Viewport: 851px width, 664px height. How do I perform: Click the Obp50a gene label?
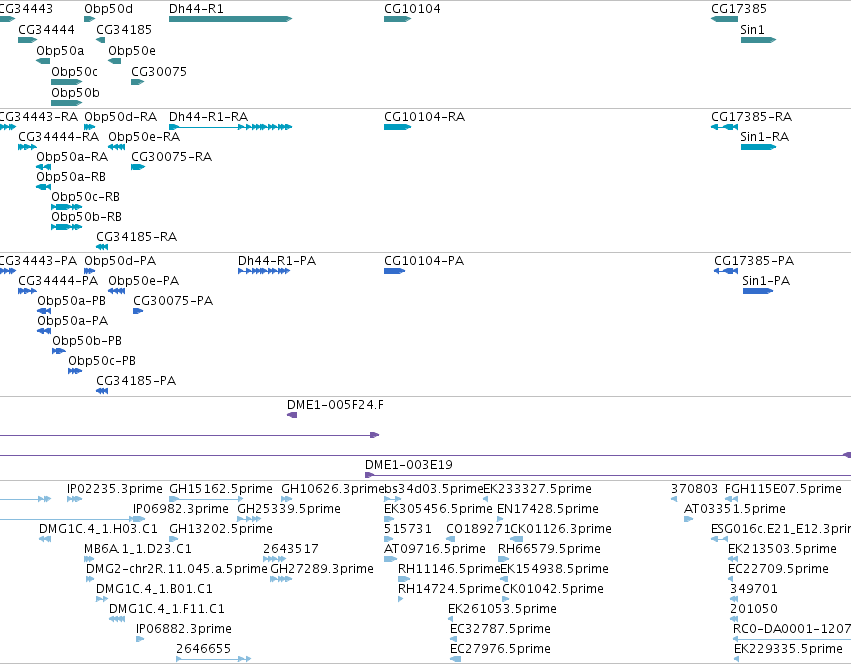(x=60, y=51)
